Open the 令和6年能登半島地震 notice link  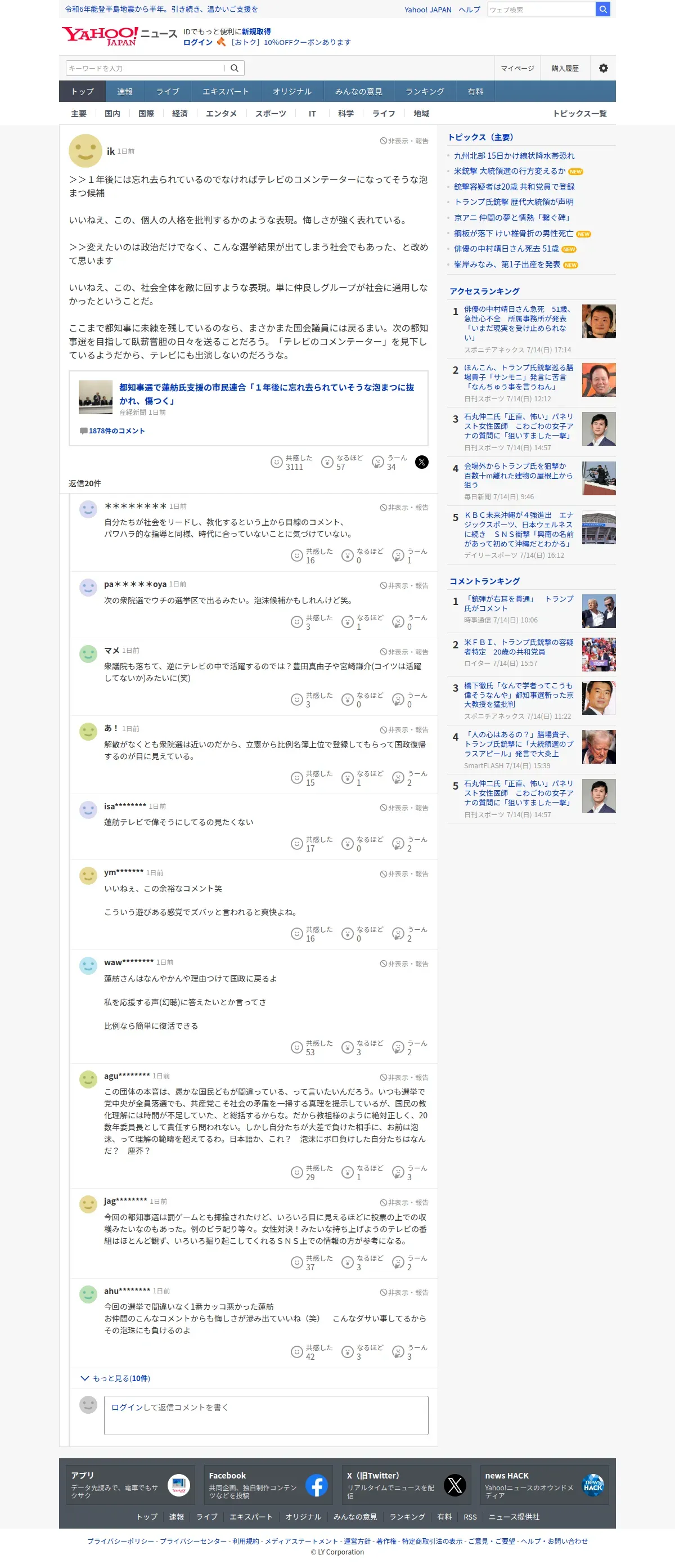tap(161, 9)
